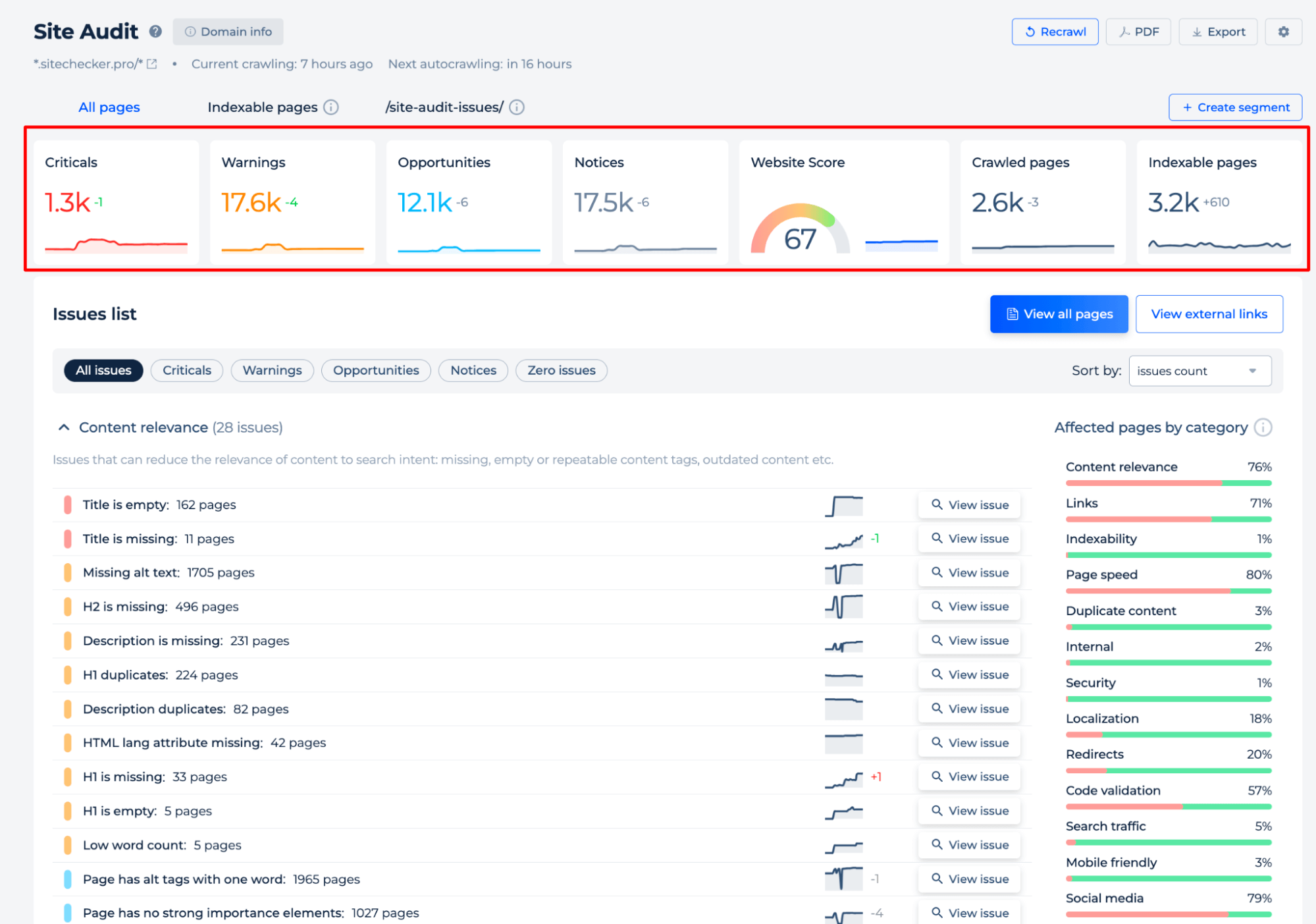Viewport: 1316px width, 924px height.
Task: Click the Page speed 80% progress bar
Action: tap(1169, 591)
